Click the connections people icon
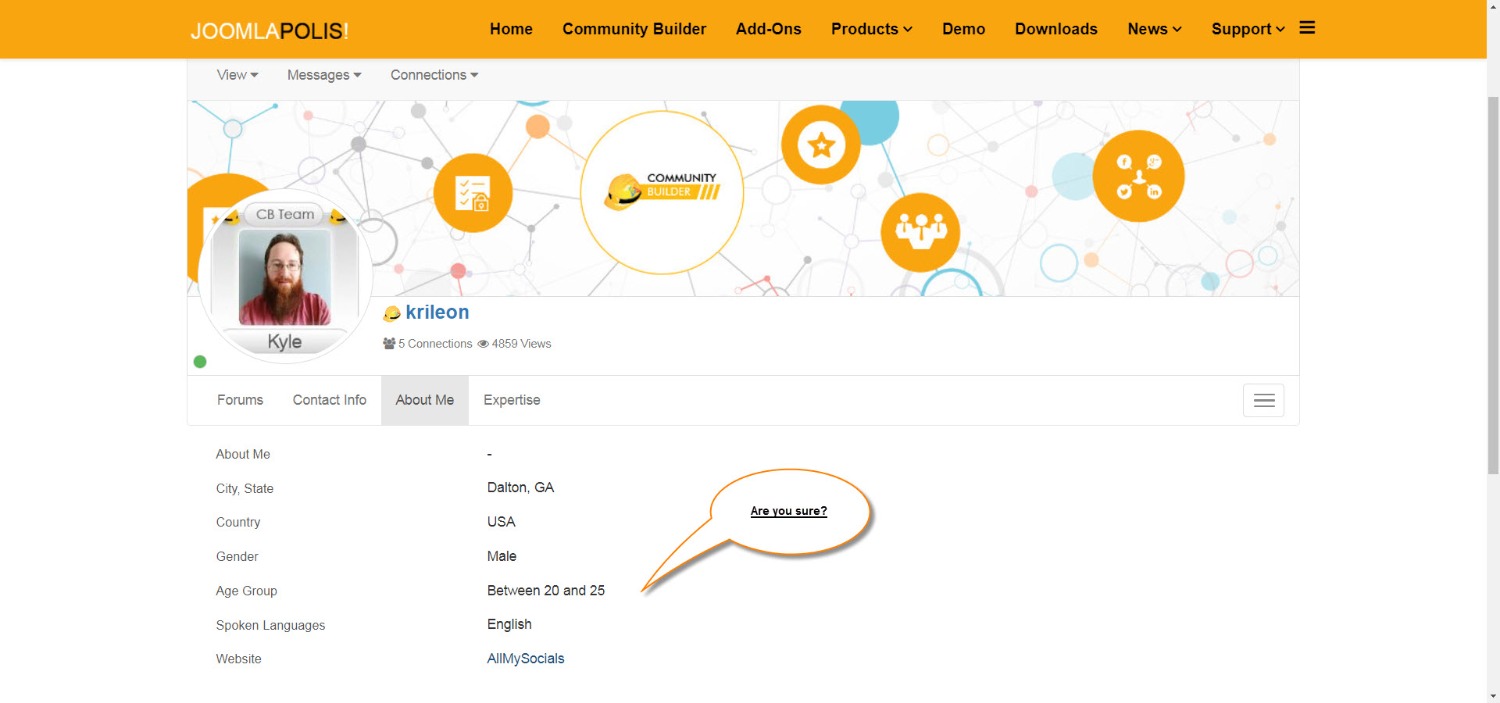This screenshot has height=703, width=1500. point(389,343)
